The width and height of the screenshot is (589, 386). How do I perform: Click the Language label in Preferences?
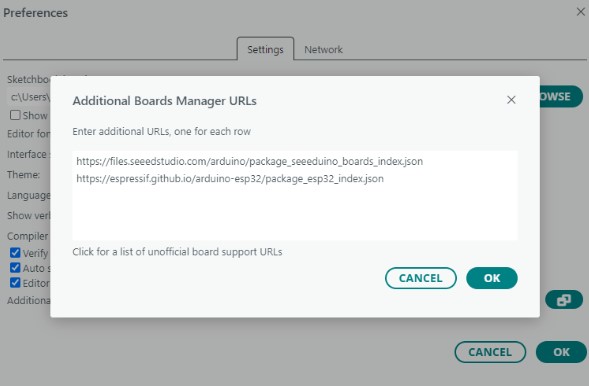coord(29,196)
